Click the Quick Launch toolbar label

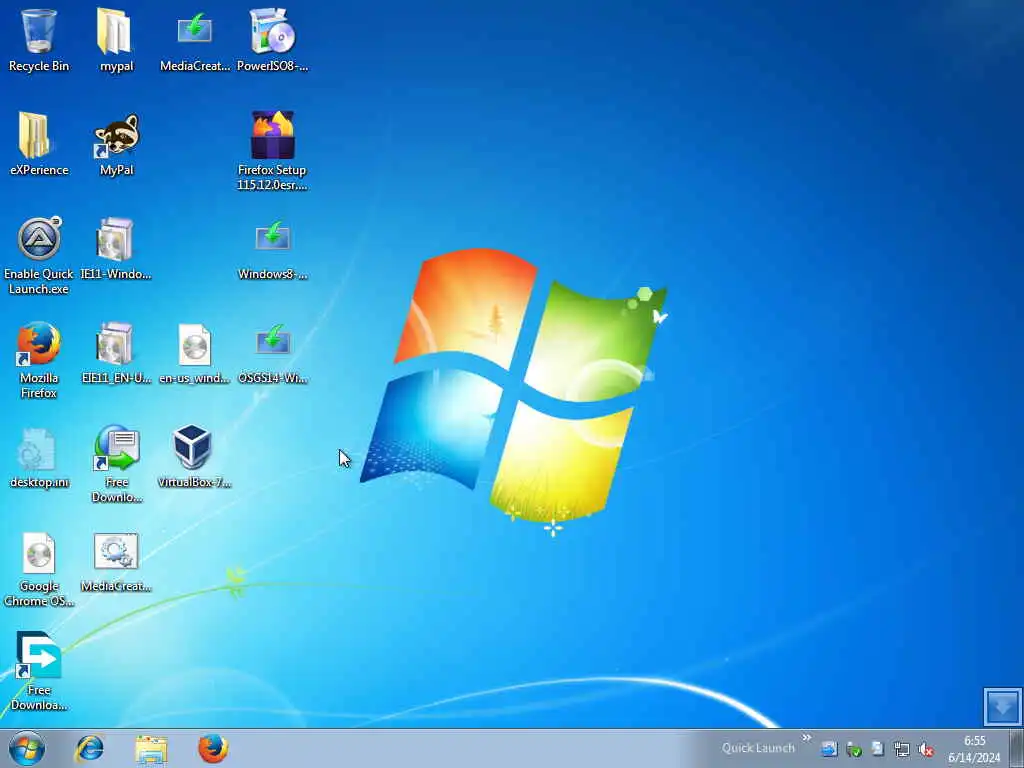(758, 748)
